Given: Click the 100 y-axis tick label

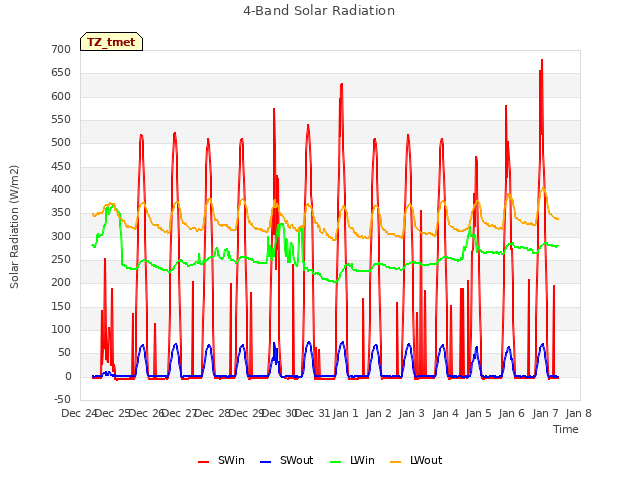Looking at the screenshot, I should [x=61, y=330].
